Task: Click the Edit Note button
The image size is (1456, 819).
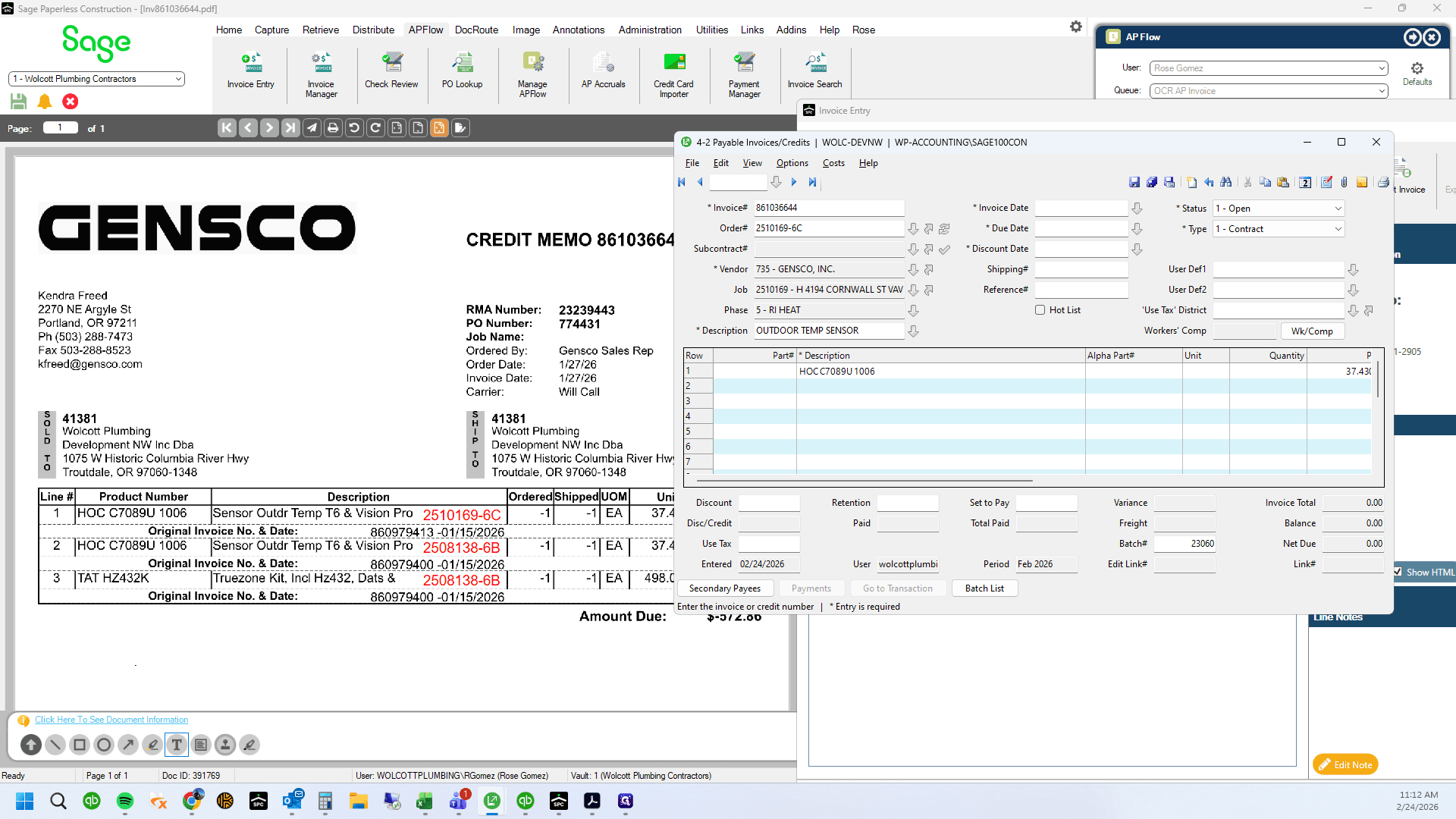Action: pos(1345,764)
